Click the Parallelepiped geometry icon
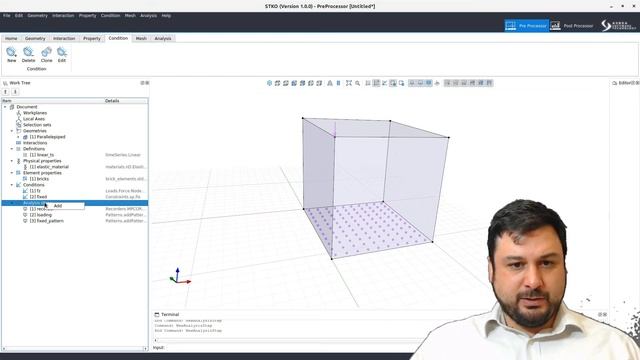The image size is (640, 360). pos(25,137)
